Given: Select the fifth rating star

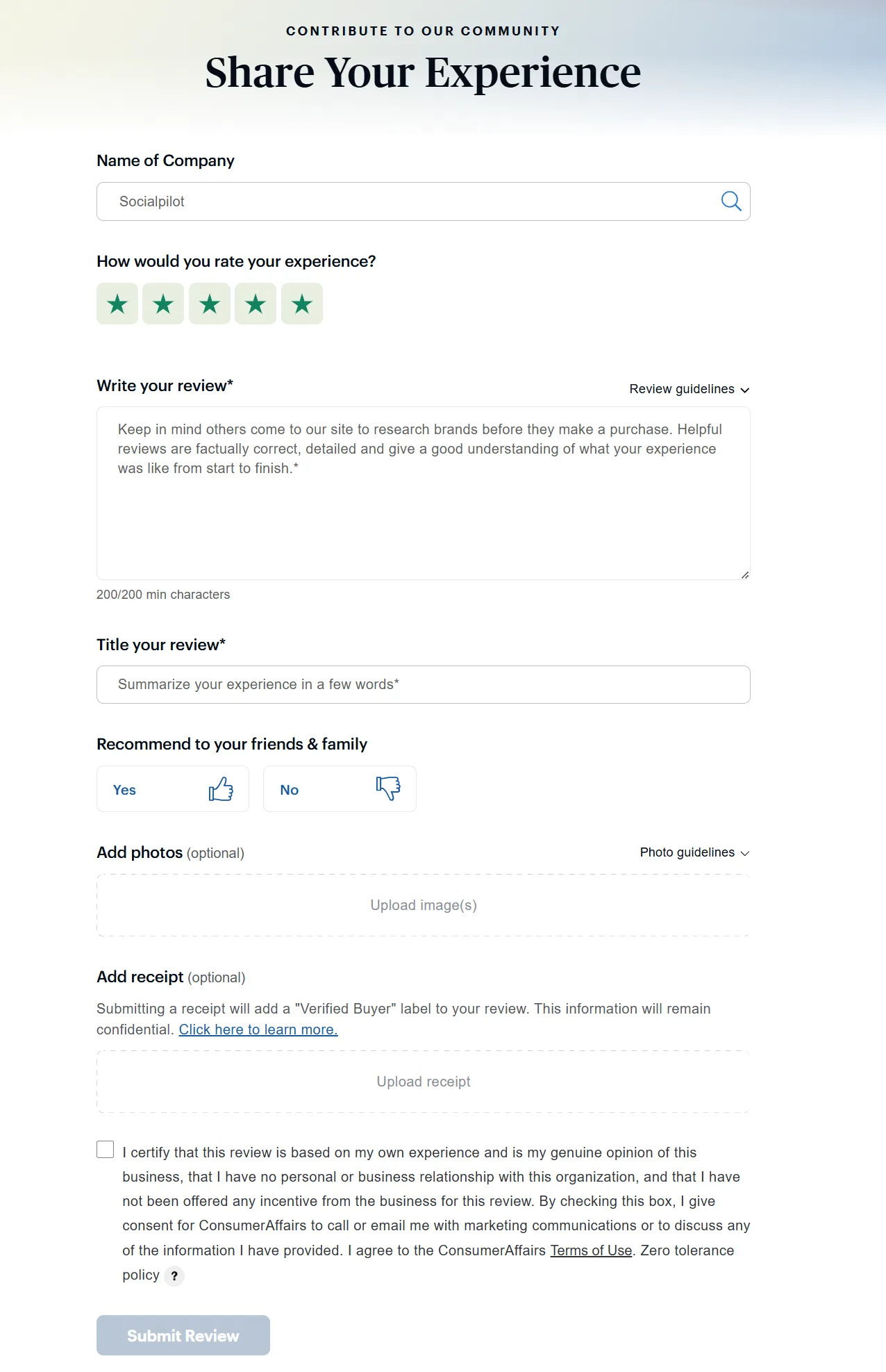Looking at the screenshot, I should [302, 304].
